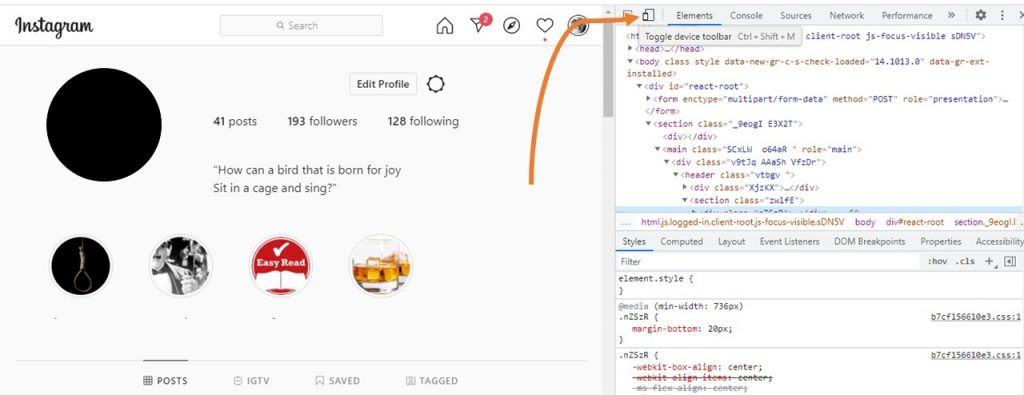The width and height of the screenshot is (1024, 395).
Task: View the 193 followers list
Action: (x=323, y=121)
